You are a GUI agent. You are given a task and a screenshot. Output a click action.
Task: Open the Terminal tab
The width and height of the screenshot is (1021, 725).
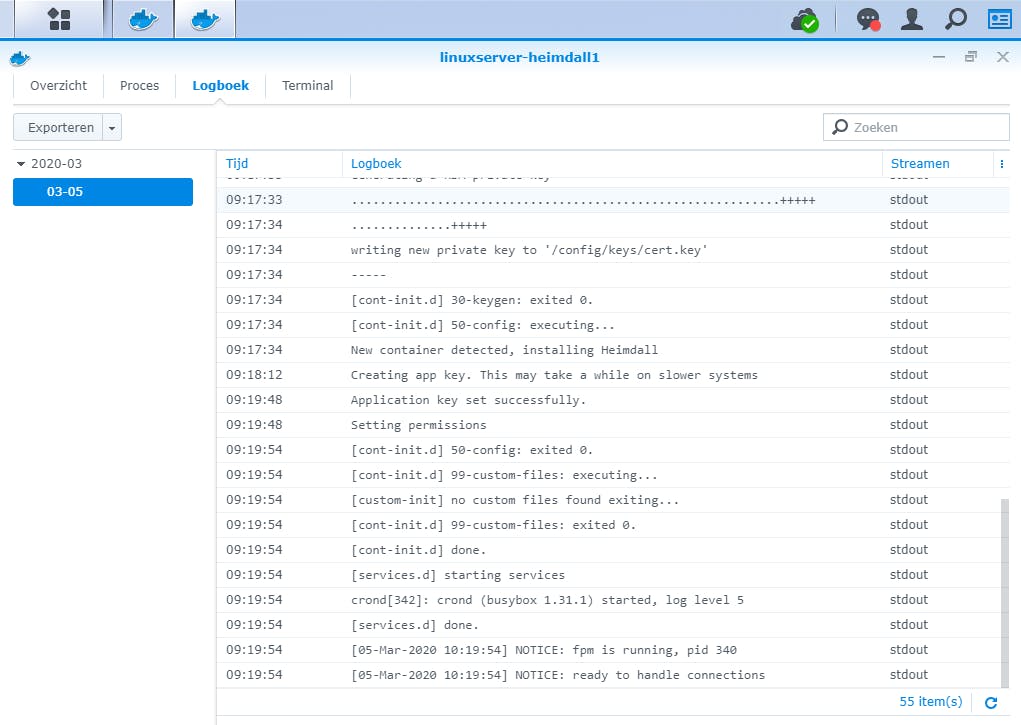[307, 85]
